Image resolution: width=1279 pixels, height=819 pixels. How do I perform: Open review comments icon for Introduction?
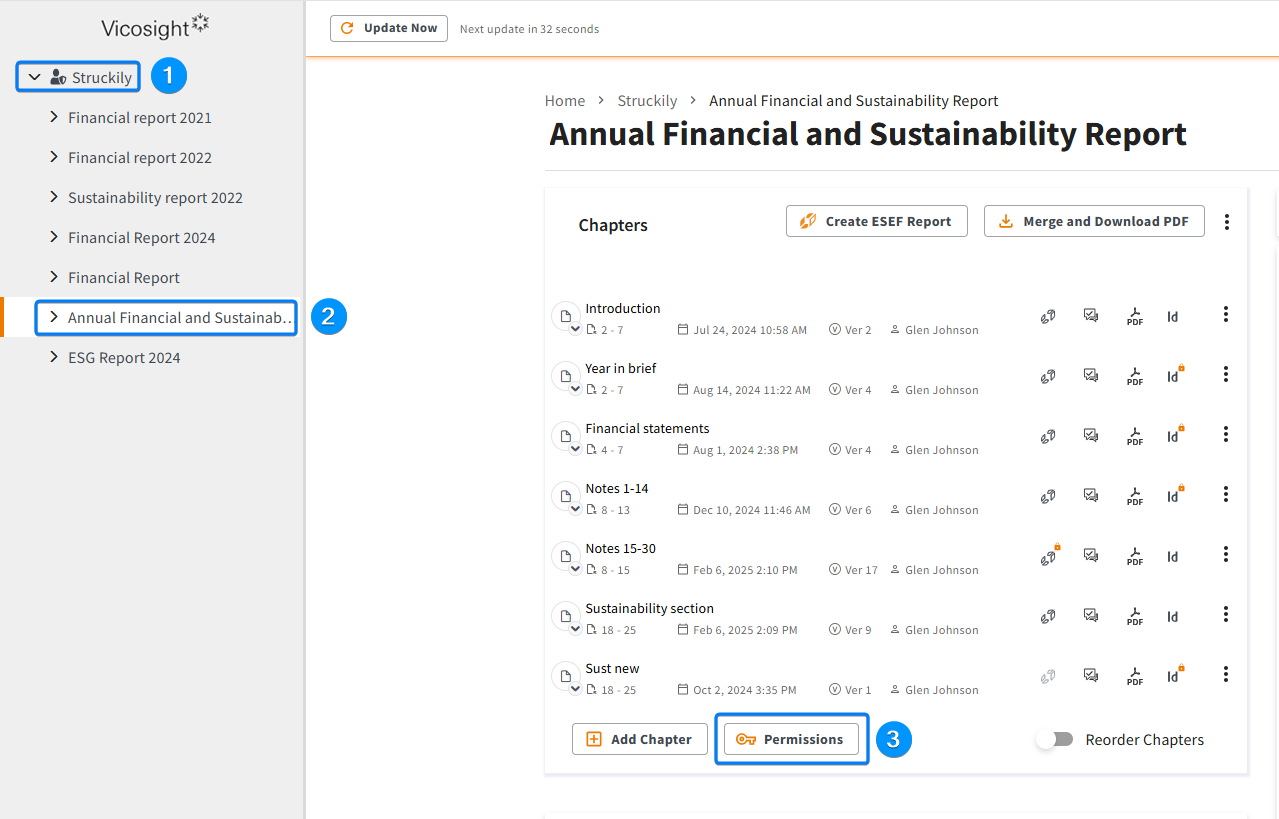pos(1091,315)
